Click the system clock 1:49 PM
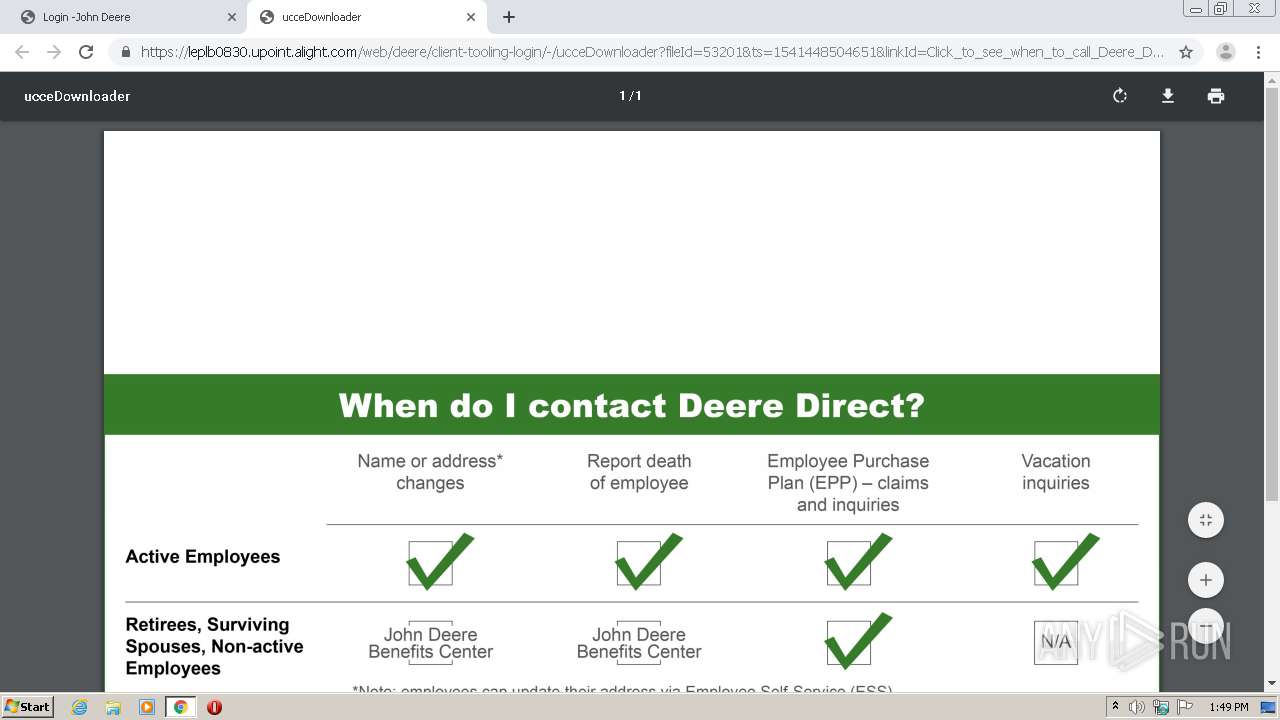 1228,707
